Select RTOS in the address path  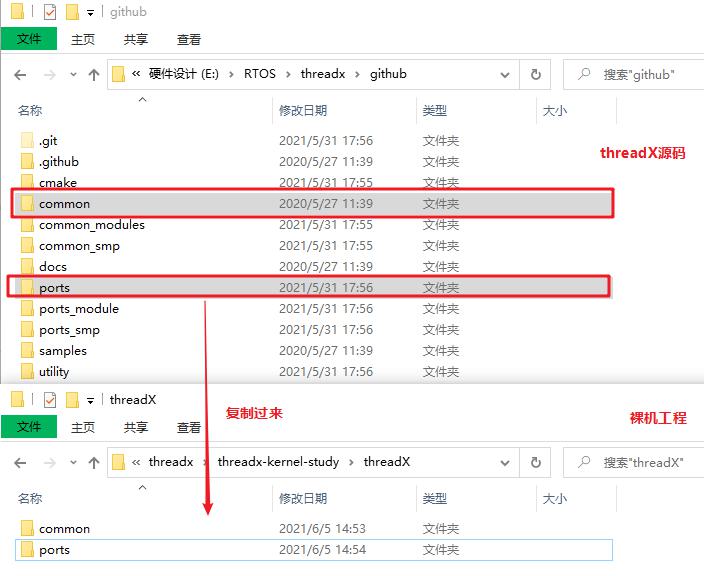(260, 74)
